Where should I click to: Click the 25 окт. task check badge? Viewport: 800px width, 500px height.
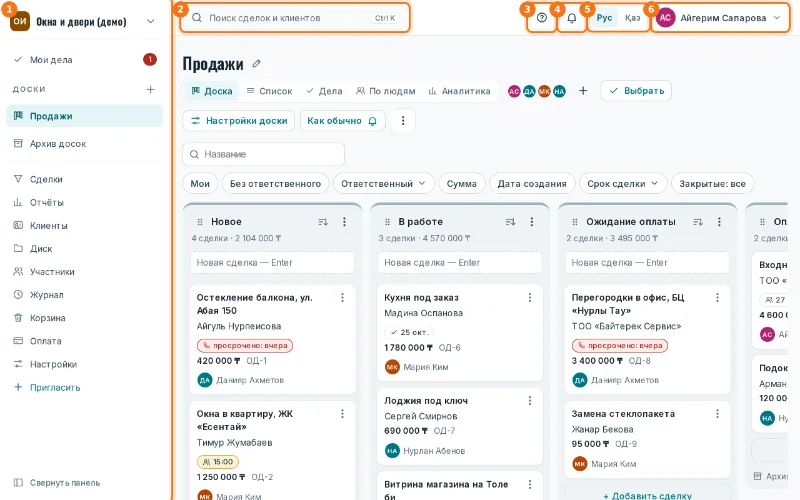click(409, 332)
